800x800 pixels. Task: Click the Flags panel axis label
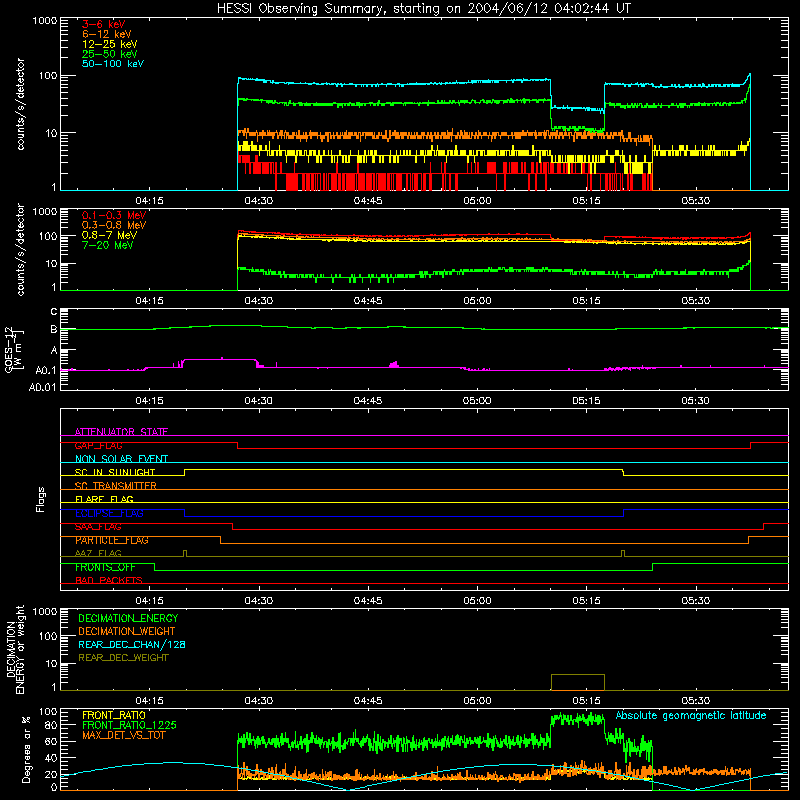tap(40, 499)
